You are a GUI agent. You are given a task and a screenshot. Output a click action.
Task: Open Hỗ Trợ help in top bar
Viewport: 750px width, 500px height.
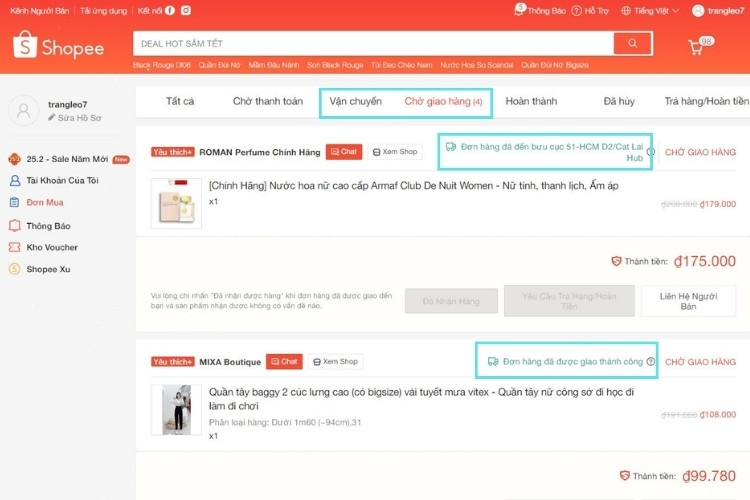591,11
